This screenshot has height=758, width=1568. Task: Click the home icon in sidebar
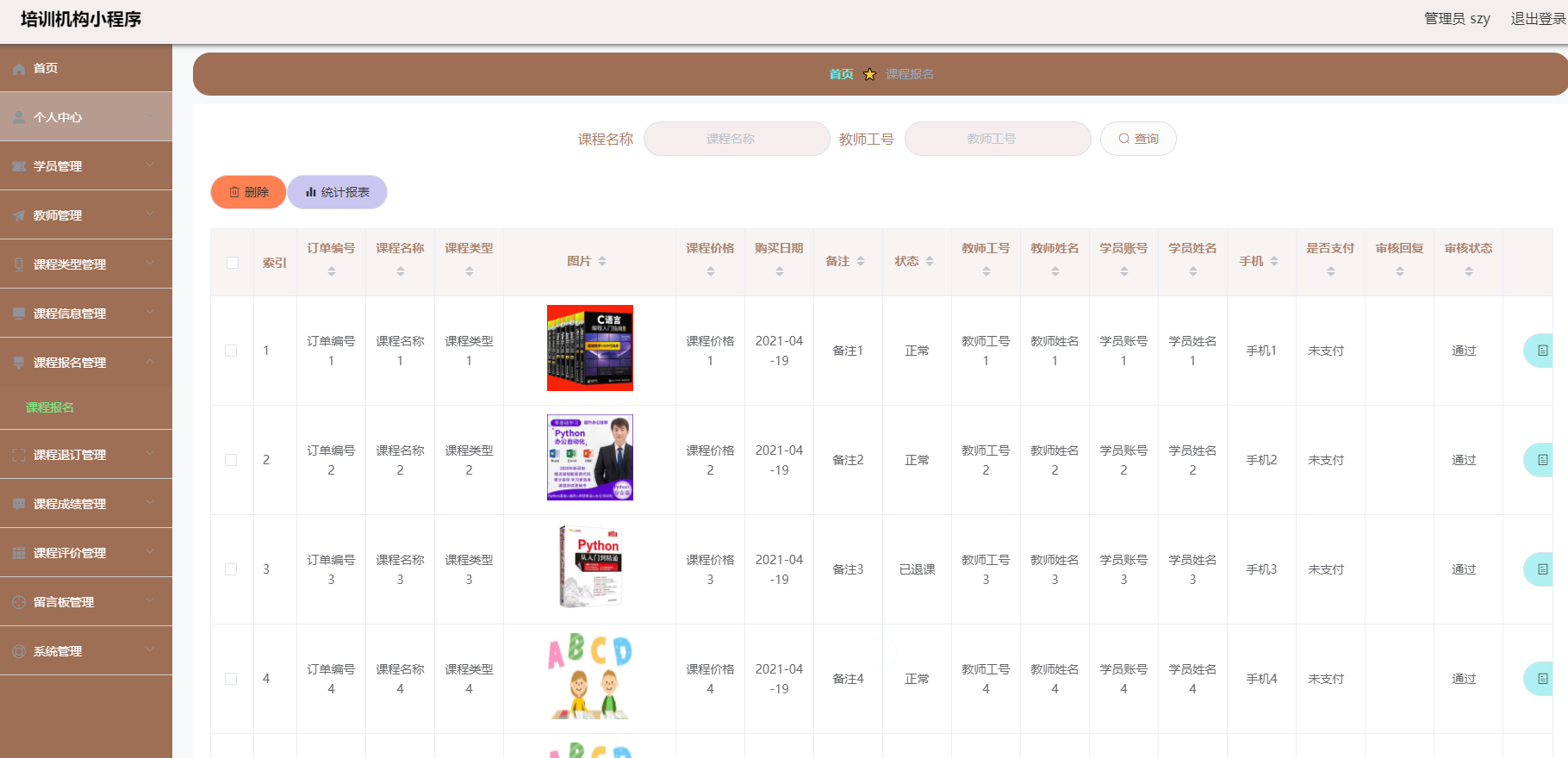(x=19, y=69)
